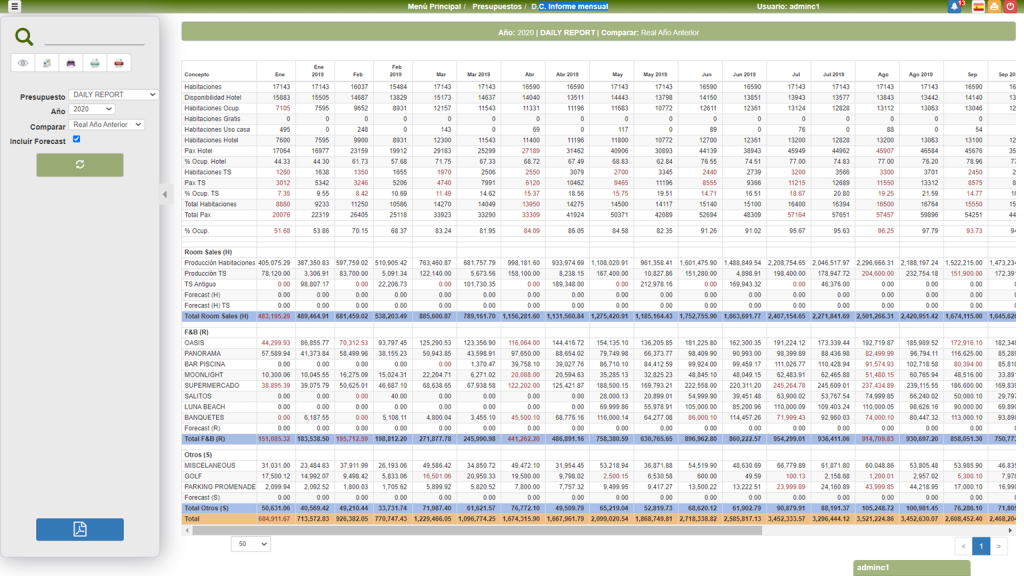Screen dimensions: 1024x576
Task: Click the orange print icon in header
Action: pos(994,7)
